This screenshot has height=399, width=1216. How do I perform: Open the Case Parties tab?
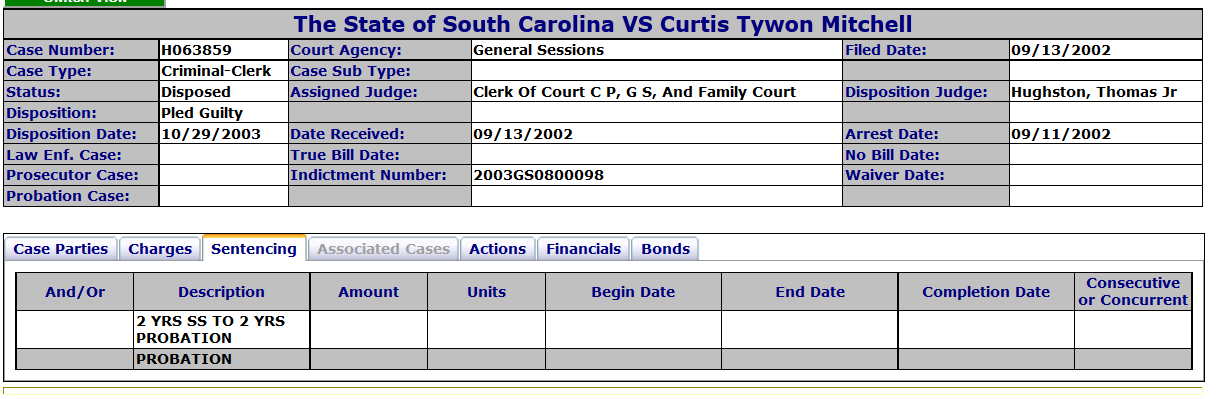(61, 249)
